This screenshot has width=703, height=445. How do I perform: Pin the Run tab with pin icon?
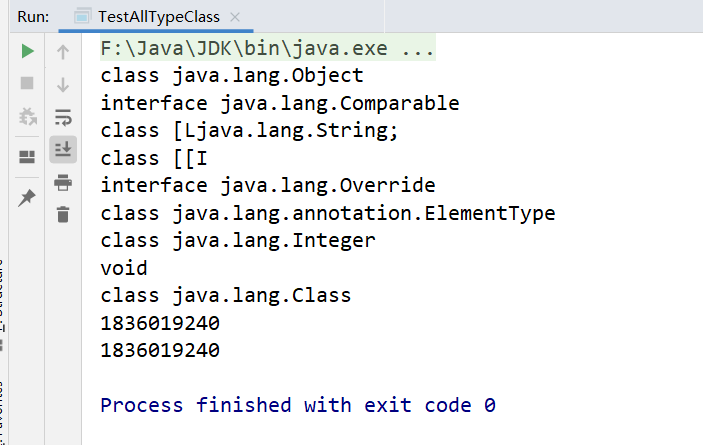(x=28, y=198)
